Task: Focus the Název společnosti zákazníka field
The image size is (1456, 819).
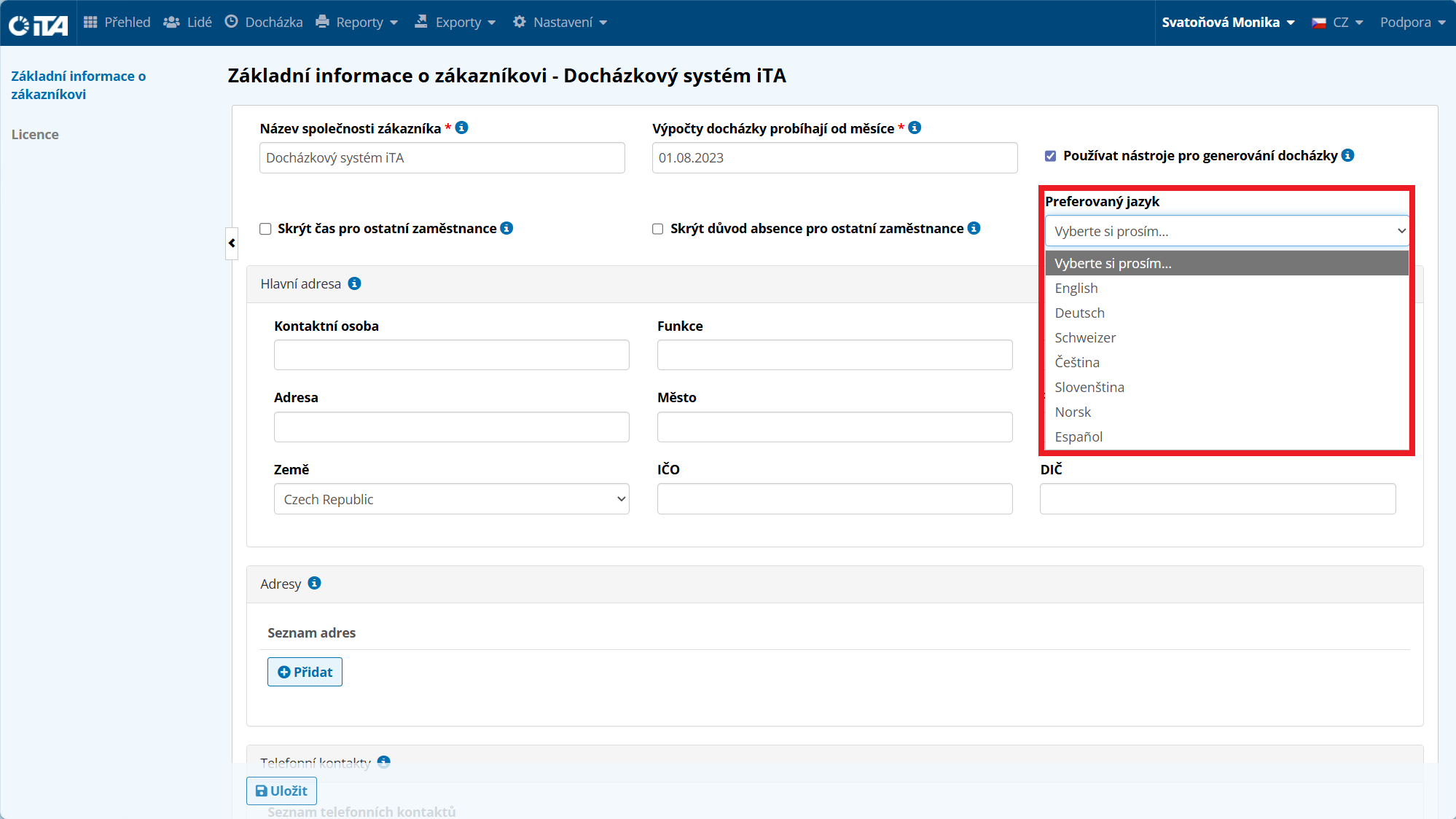Action: click(x=442, y=157)
